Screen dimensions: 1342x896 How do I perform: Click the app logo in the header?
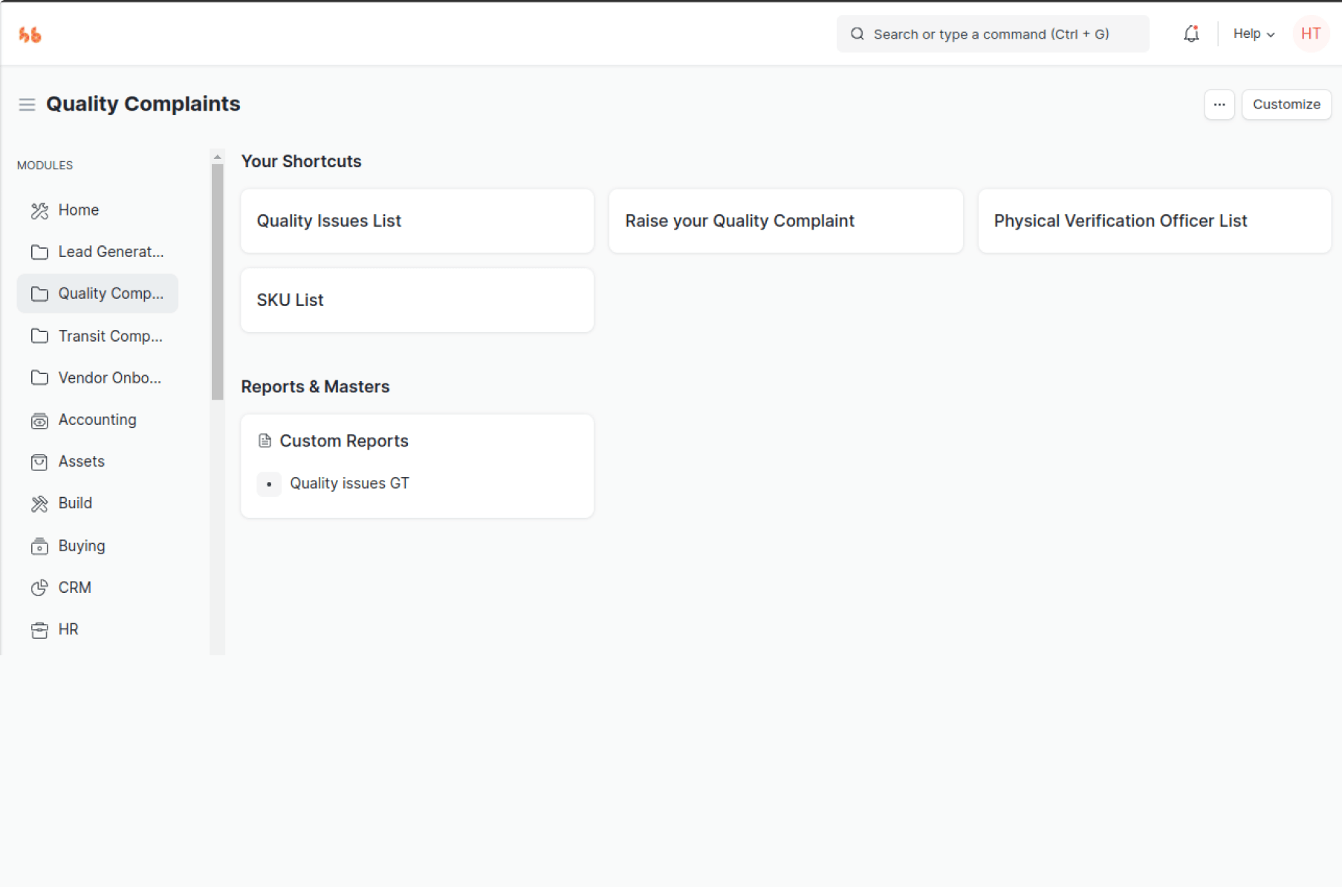[30, 34]
